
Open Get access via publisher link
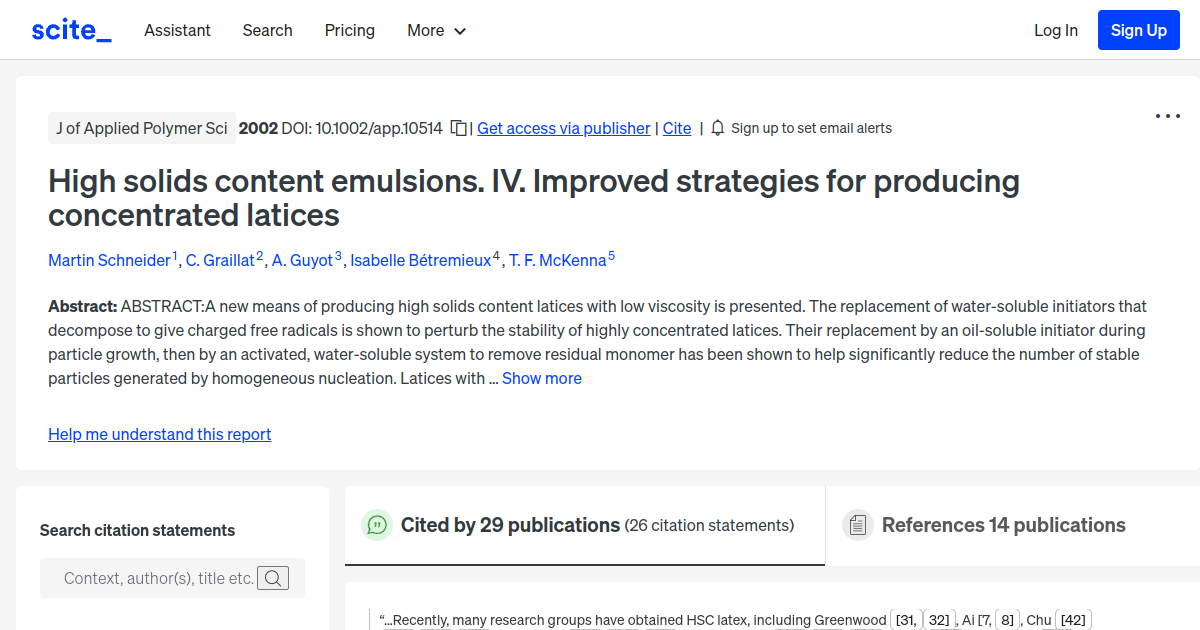point(563,128)
